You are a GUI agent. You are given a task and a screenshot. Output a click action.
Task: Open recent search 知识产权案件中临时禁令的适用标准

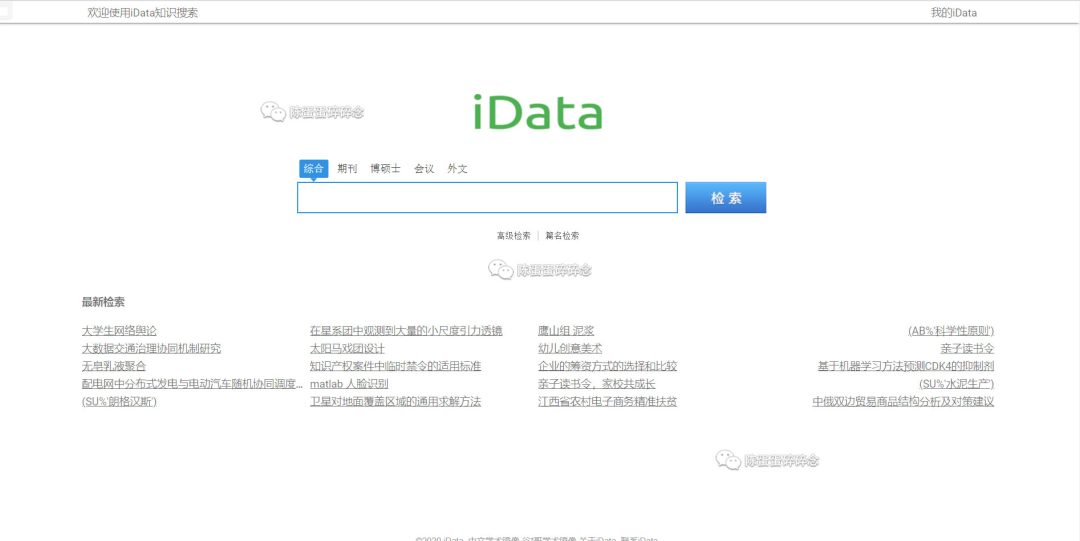click(395, 366)
